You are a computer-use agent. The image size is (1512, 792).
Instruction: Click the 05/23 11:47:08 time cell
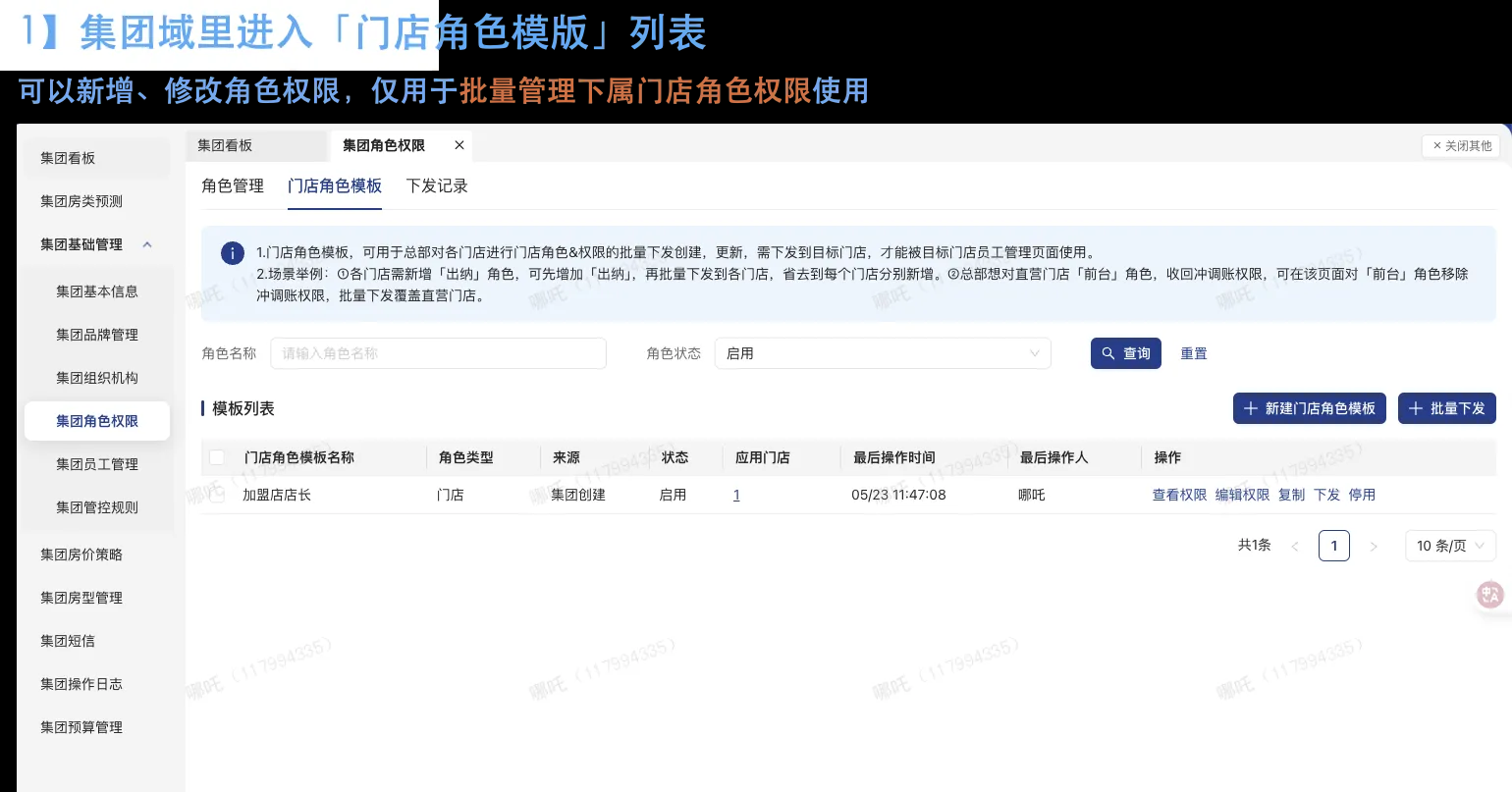tap(898, 495)
